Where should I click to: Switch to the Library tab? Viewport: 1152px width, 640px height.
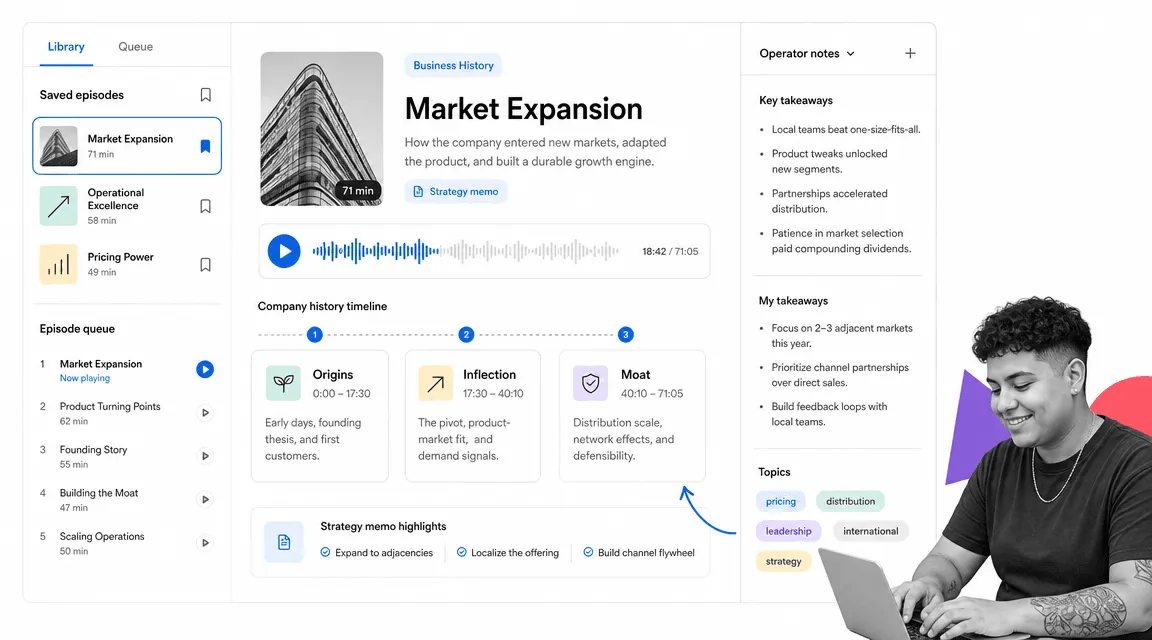(65, 46)
